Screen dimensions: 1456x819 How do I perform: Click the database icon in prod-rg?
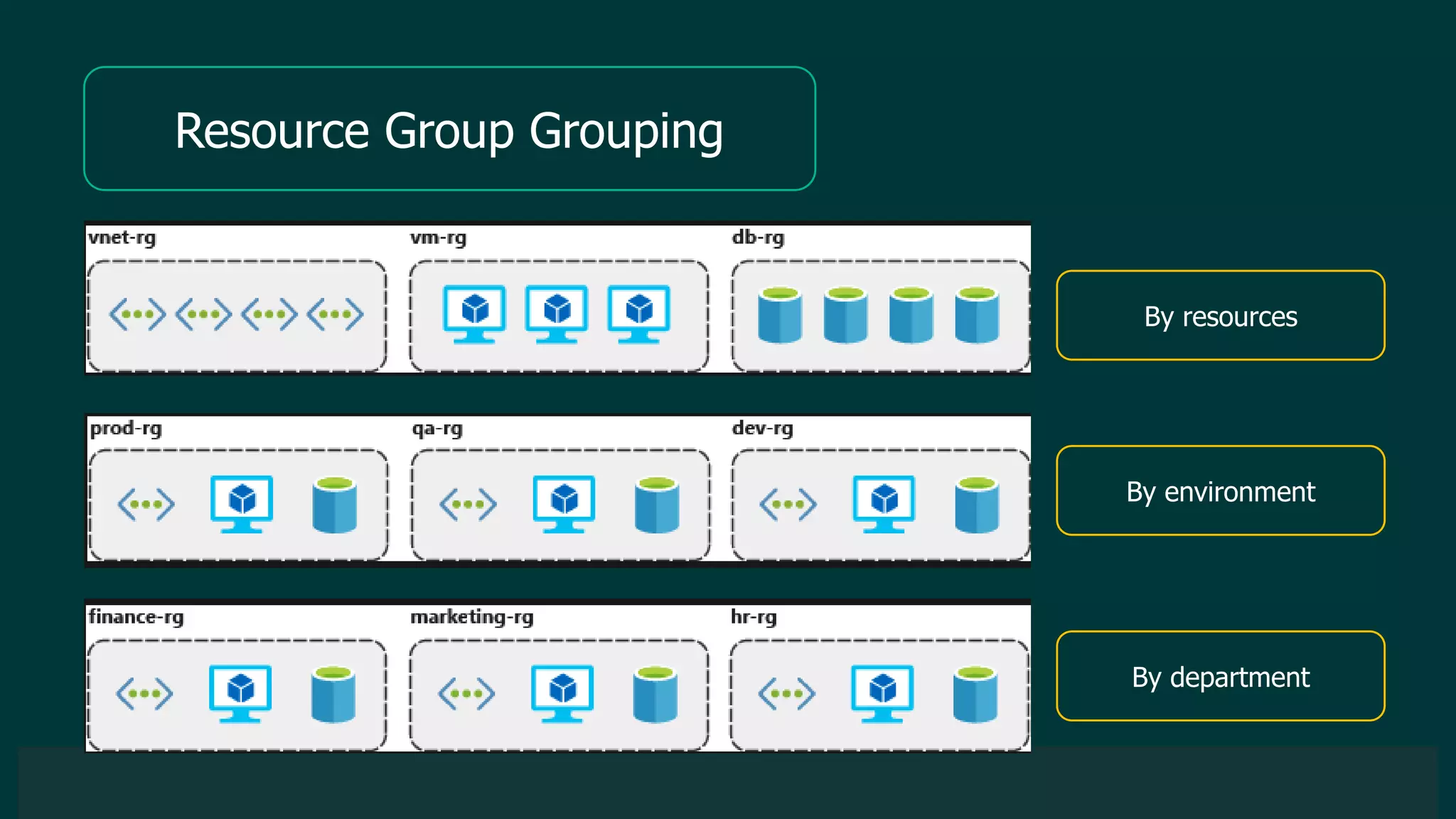[x=335, y=505]
